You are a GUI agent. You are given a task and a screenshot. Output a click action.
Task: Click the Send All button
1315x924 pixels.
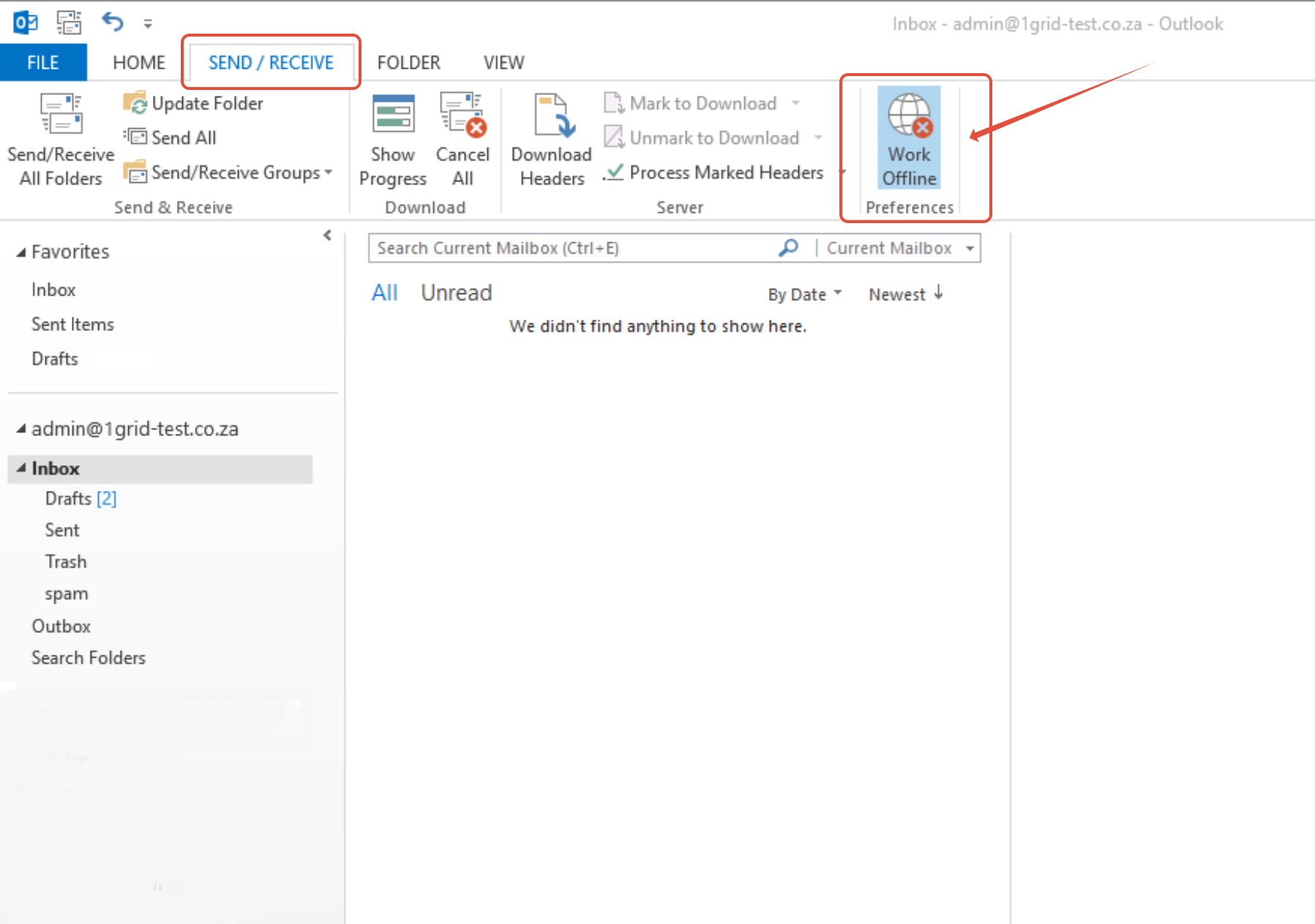[x=170, y=138]
